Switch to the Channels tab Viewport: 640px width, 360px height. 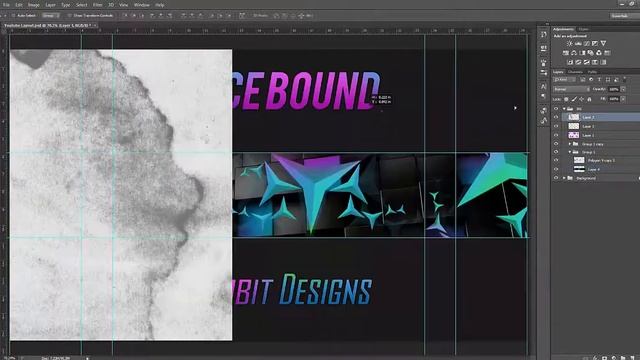click(575, 72)
